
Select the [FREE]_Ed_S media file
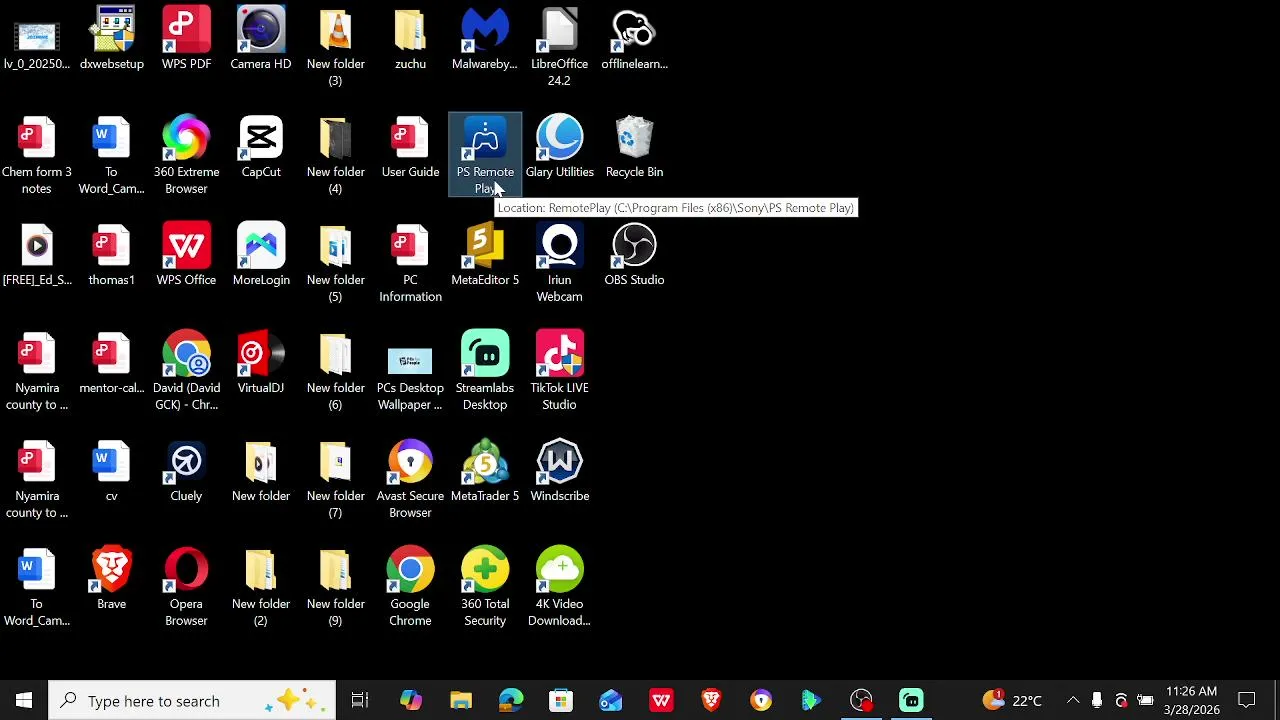click(37, 256)
